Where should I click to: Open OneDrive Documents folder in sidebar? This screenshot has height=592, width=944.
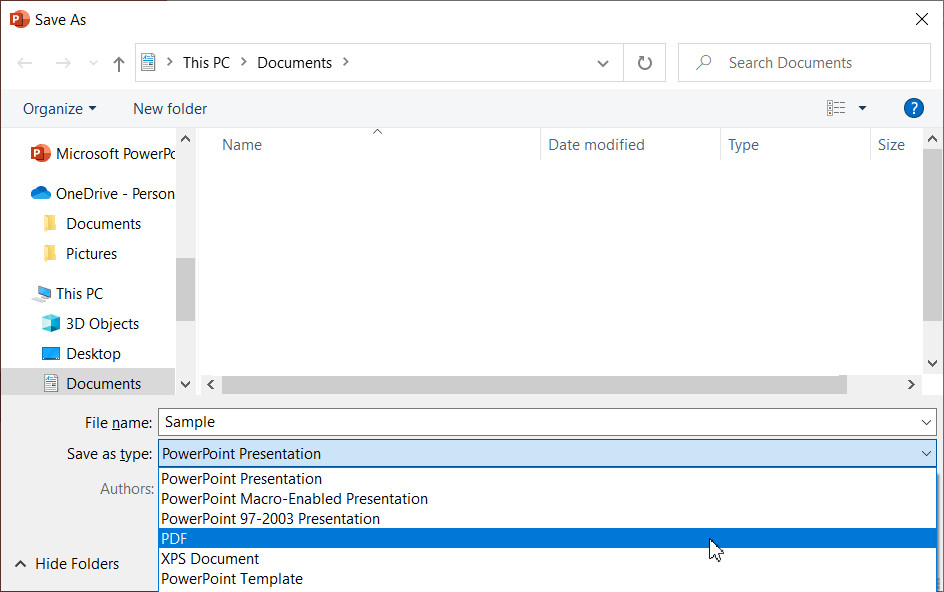[104, 224]
